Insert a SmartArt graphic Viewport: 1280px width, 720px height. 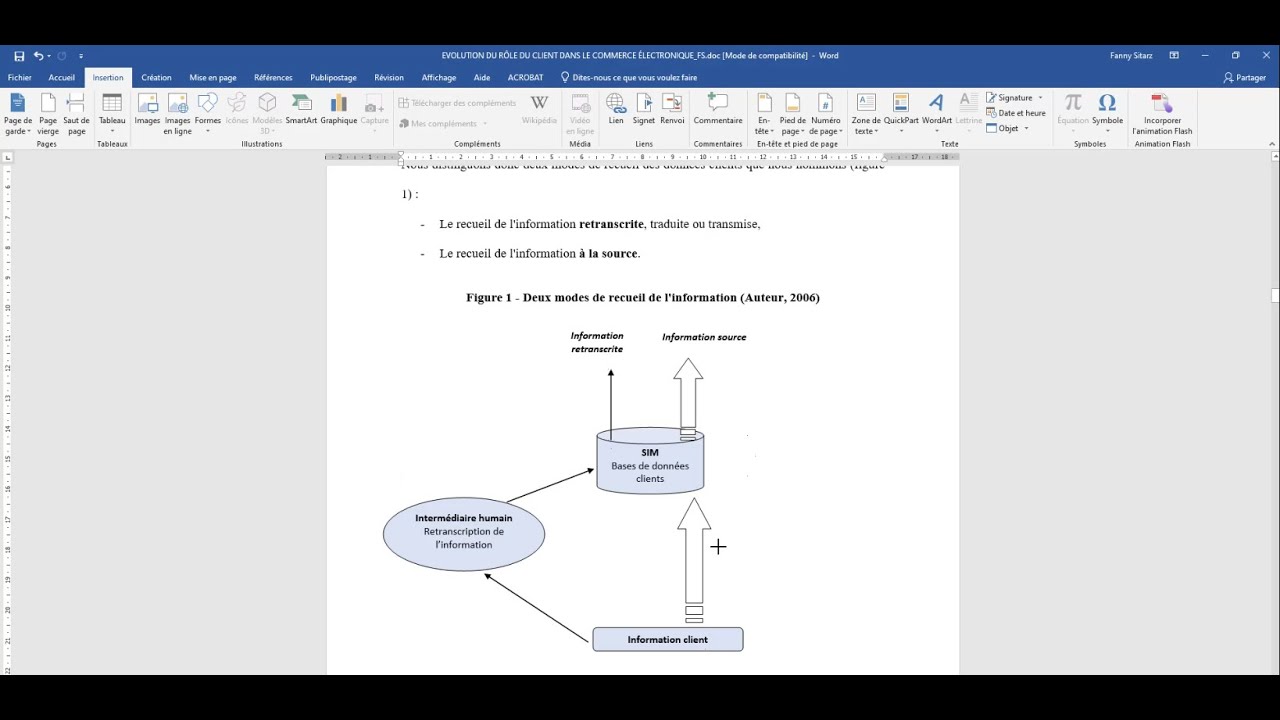(301, 110)
